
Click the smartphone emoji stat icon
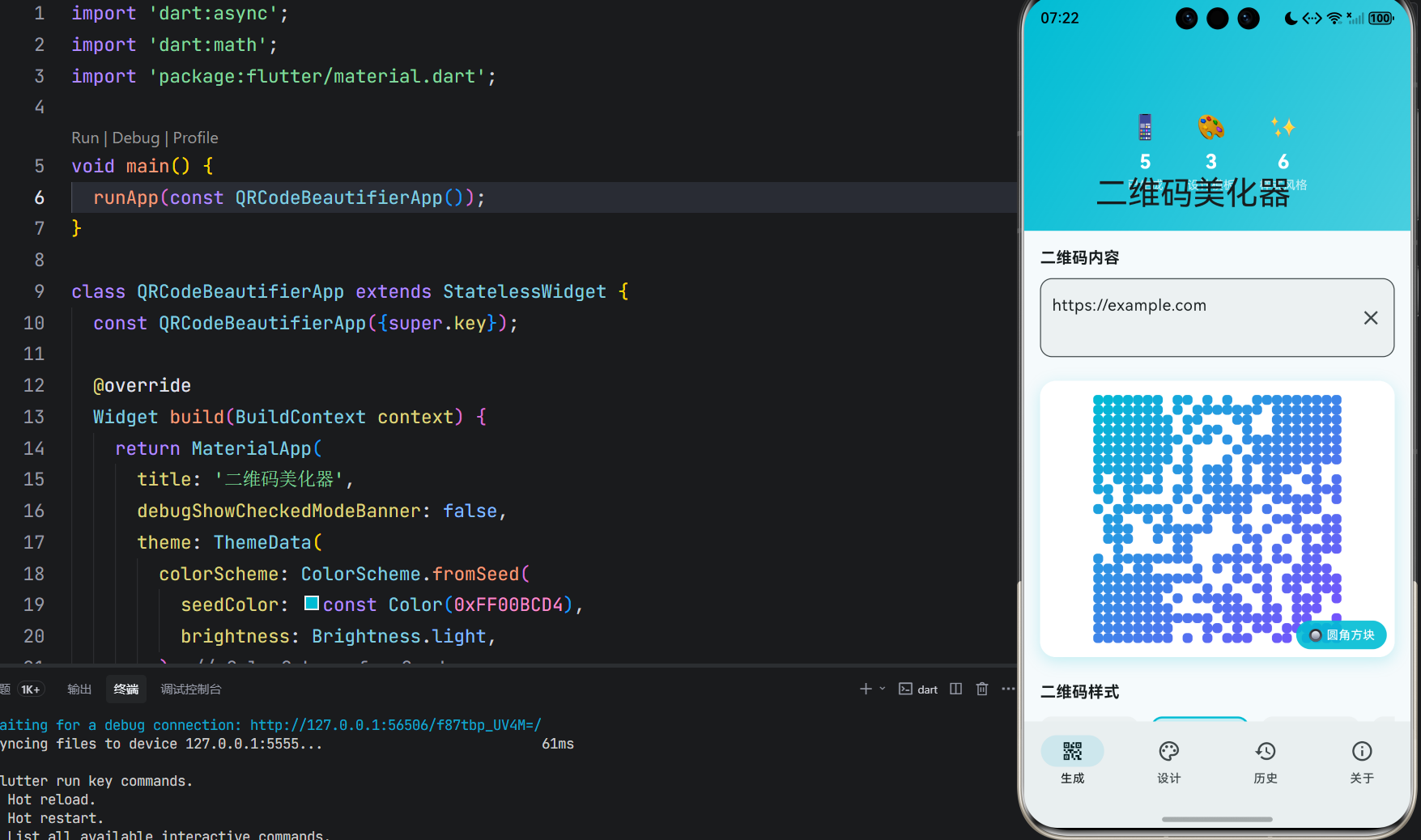point(1145,127)
